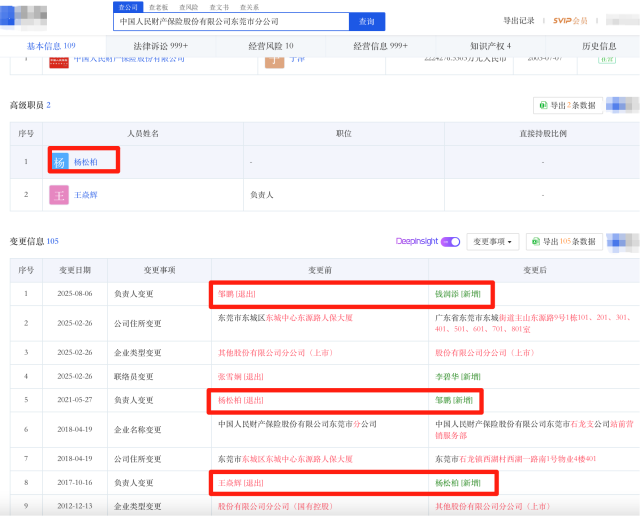Click the blue 查询 search button
The height and width of the screenshot is (516, 640).
367,21
